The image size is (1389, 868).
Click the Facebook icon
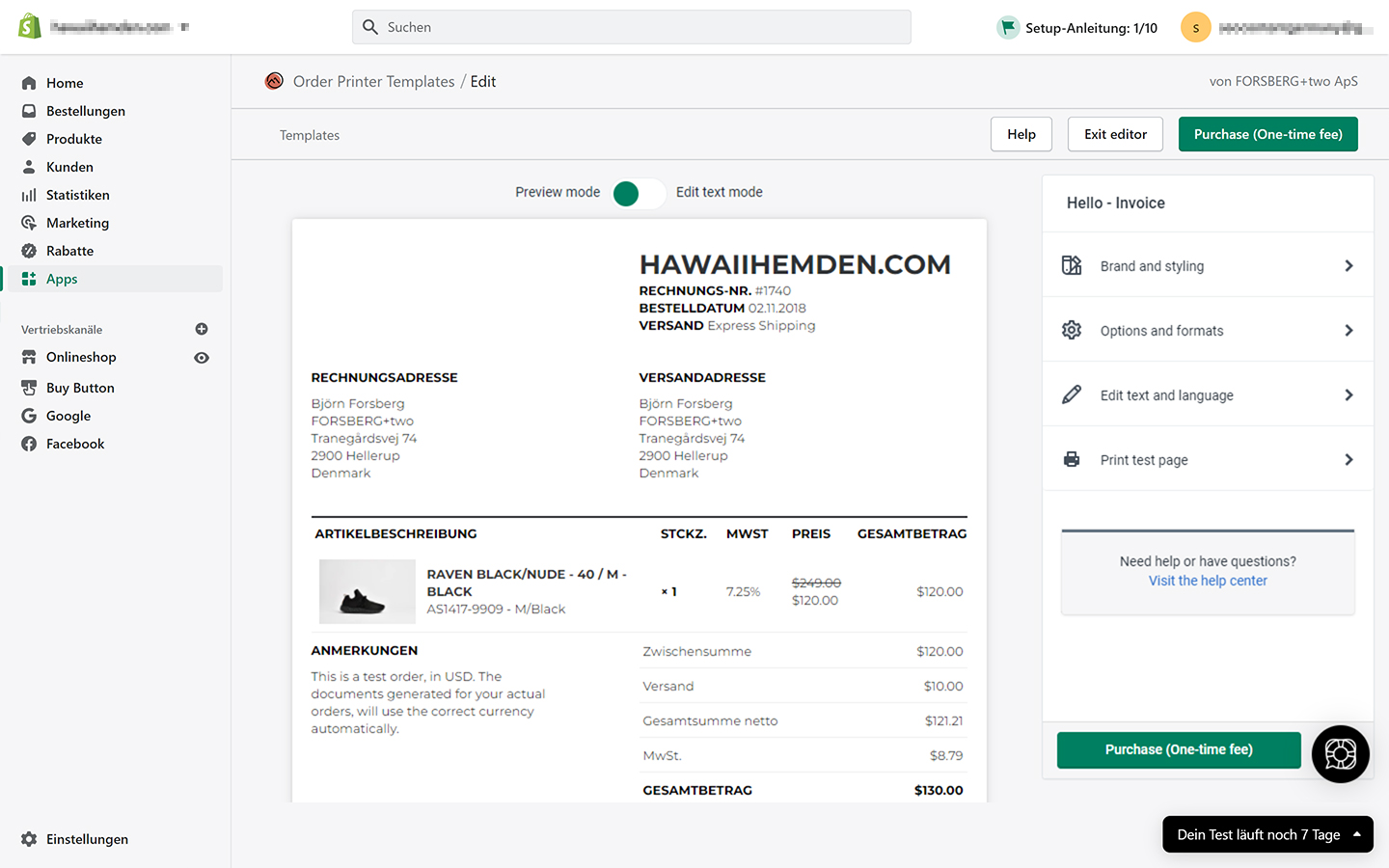pyautogui.click(x=29, y=444)
